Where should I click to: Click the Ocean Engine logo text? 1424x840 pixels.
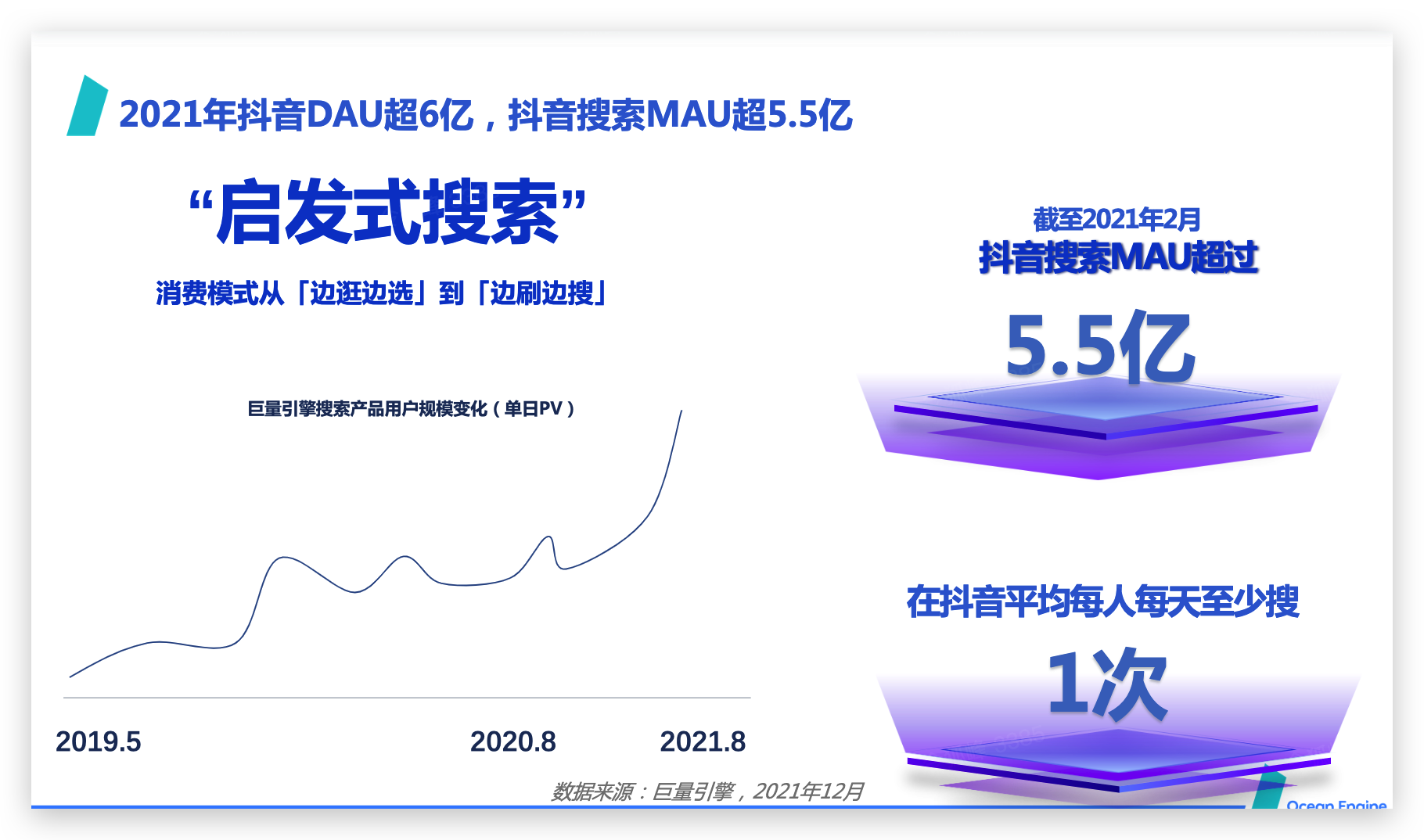point(1336,805)
